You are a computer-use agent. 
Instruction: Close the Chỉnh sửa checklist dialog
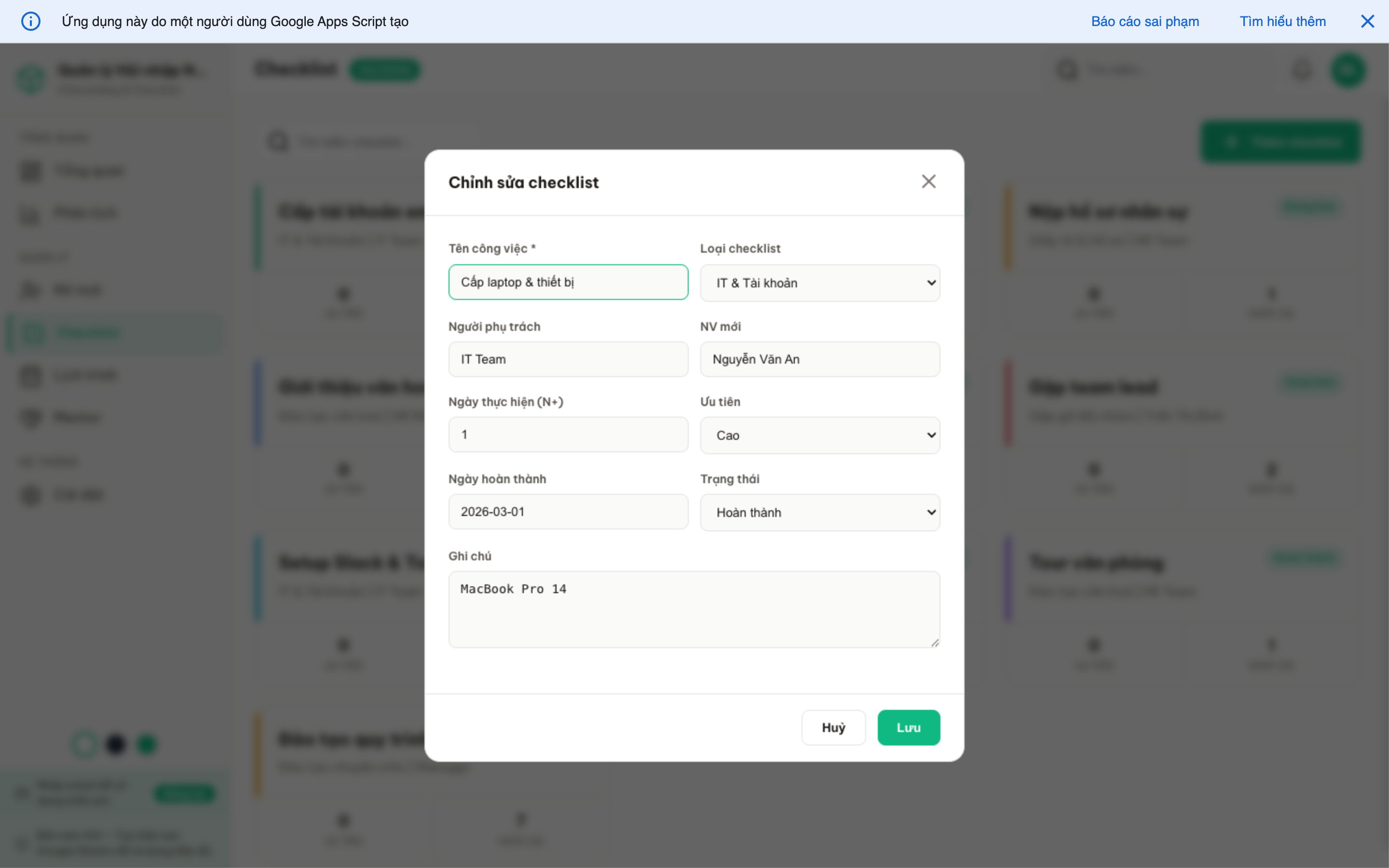point(928,181)
